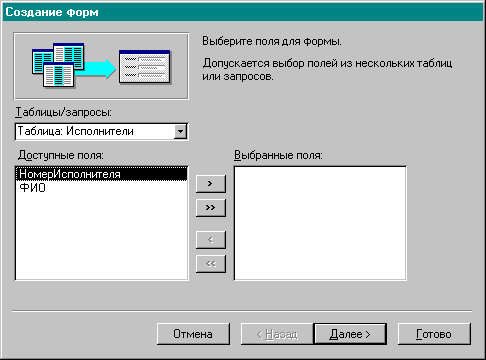Image resolution: width=486 pixels, height=360 pixels.
Task: Finish the wizard with Готово
Action: [434, 334]
